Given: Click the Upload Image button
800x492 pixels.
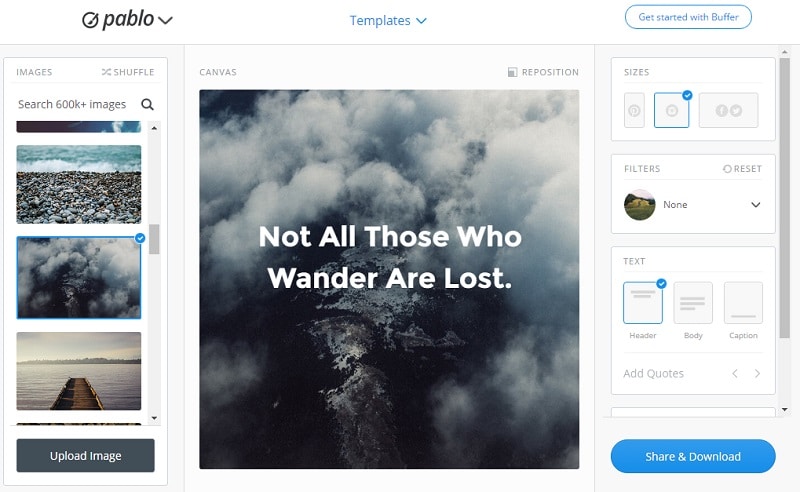Looking at the screenshot, I should click(85, 455).
